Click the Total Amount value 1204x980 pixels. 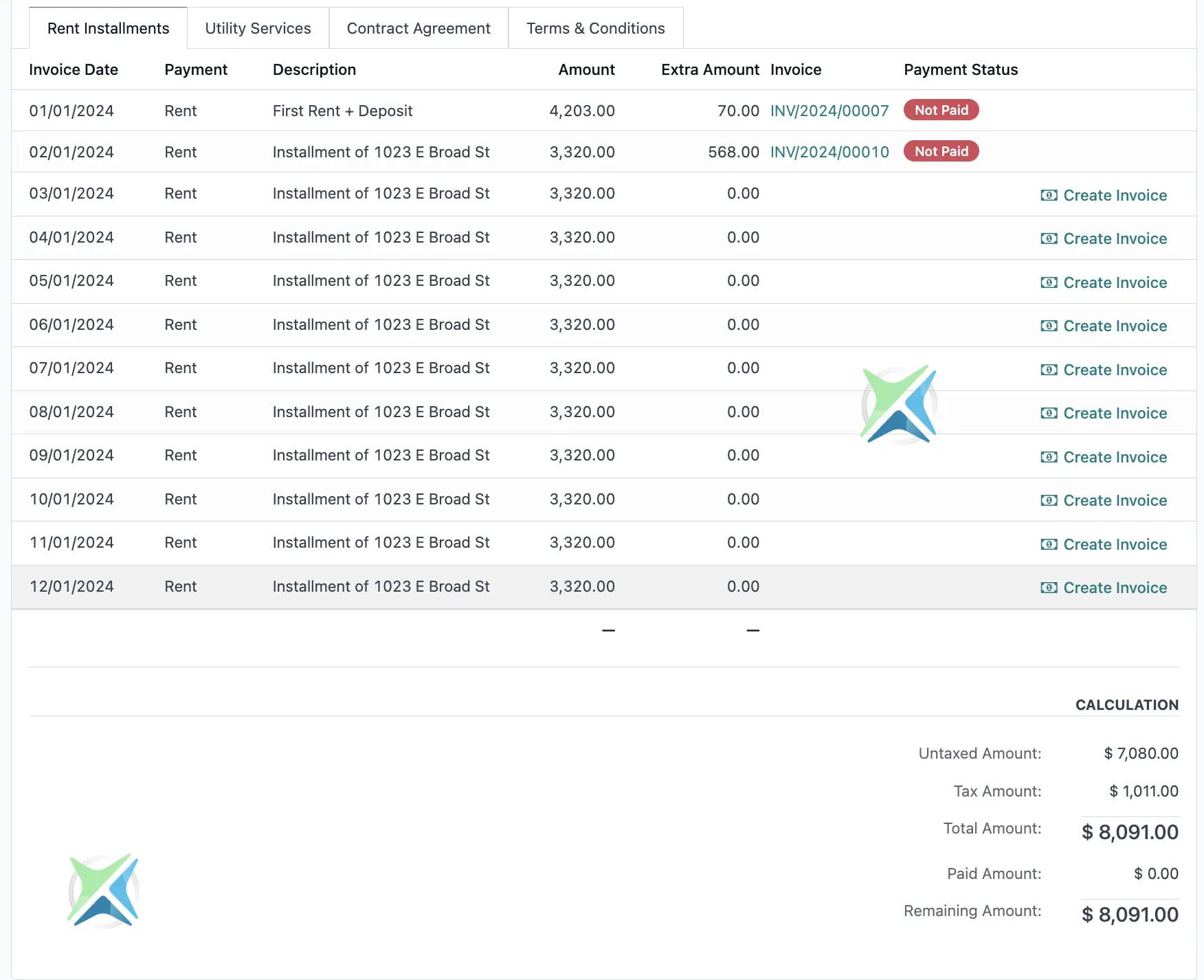1130,832
